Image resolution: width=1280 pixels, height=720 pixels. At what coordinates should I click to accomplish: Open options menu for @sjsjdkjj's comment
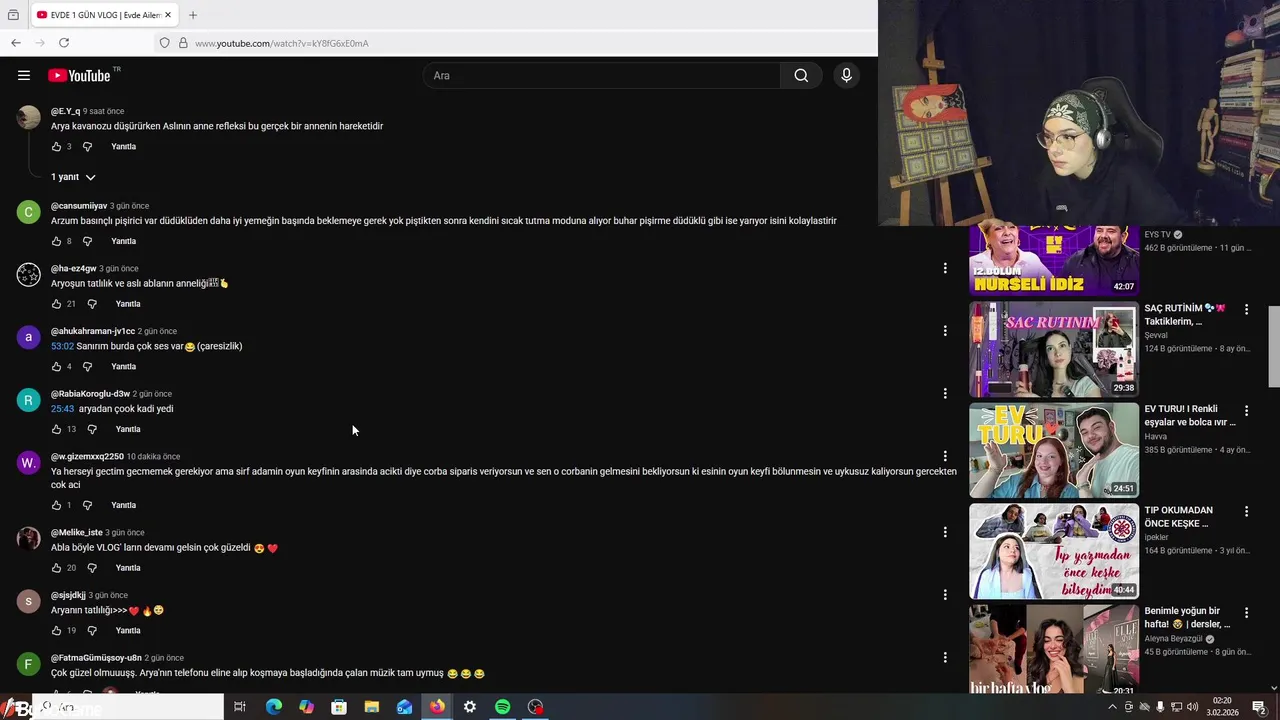tap(945, 595)
